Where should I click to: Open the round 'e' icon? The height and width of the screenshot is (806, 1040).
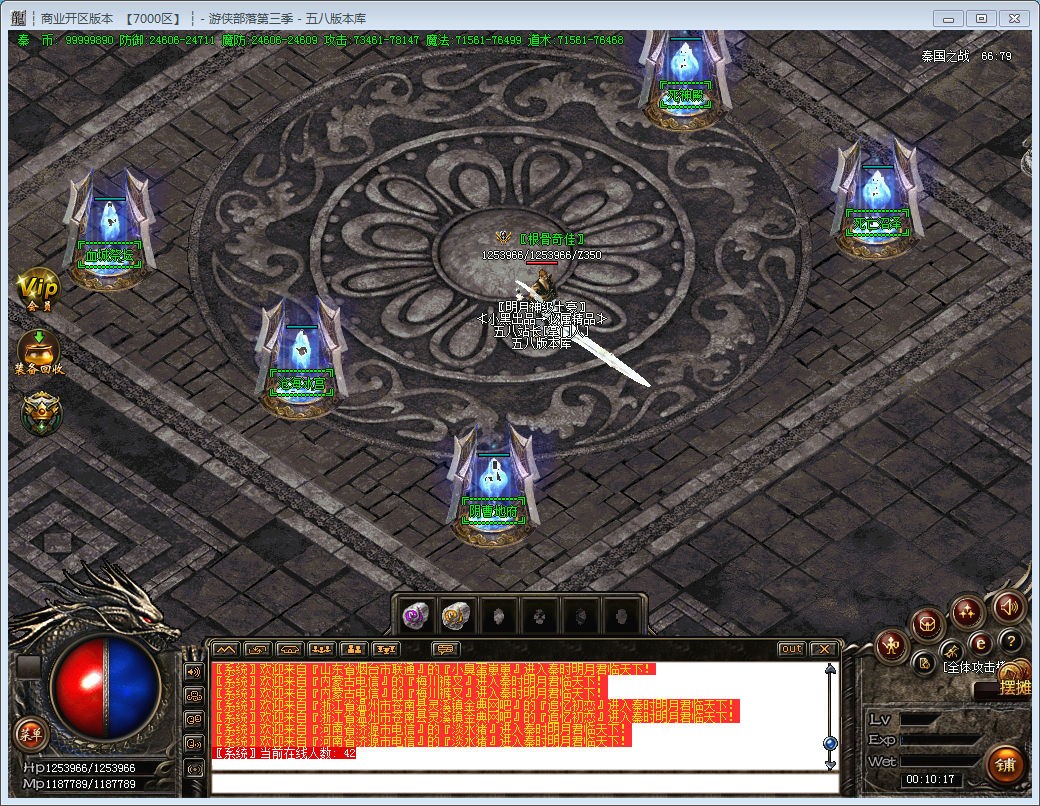(x=980, y=642)
